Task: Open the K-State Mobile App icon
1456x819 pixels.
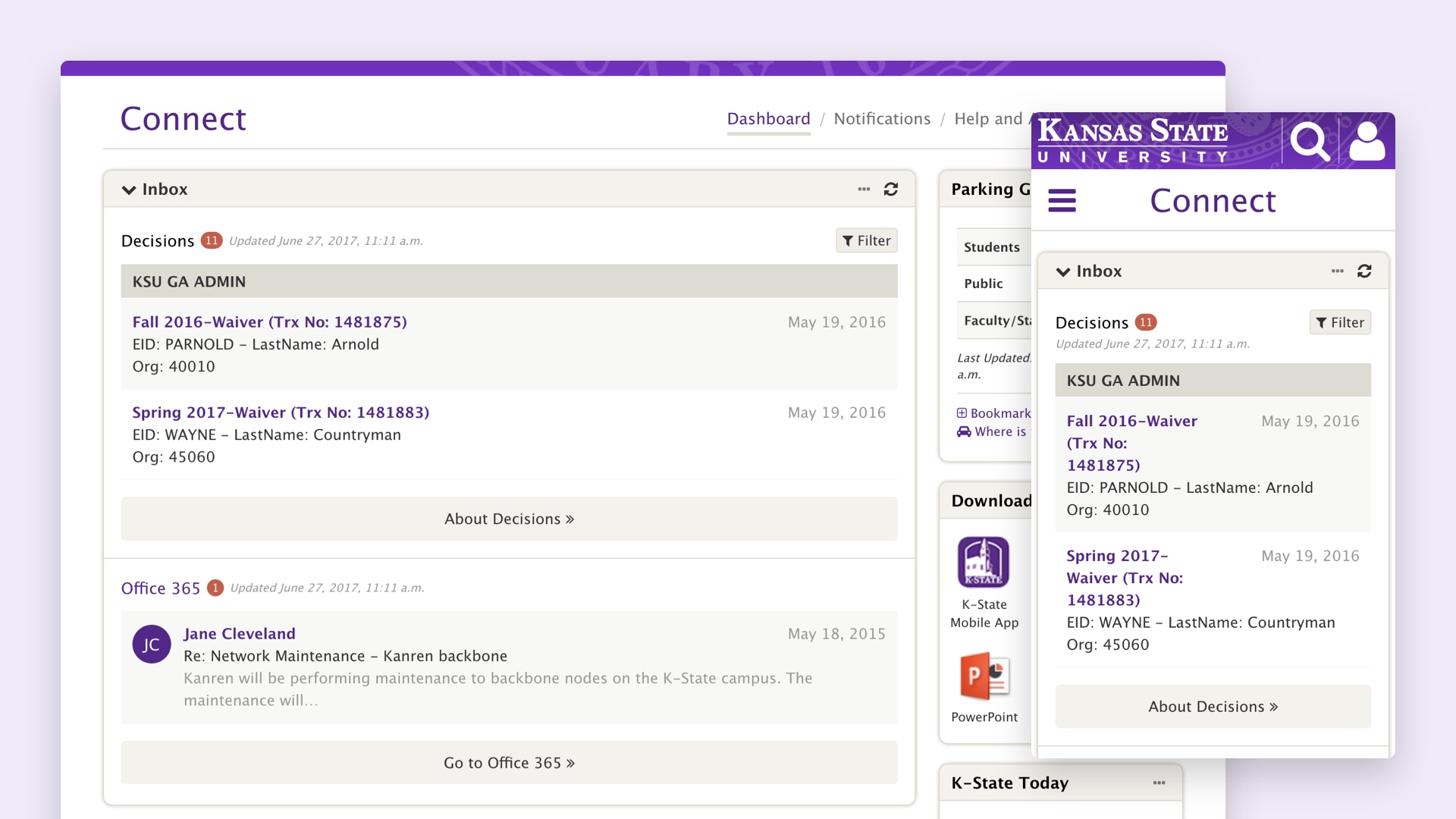Action: coord(984,562)
